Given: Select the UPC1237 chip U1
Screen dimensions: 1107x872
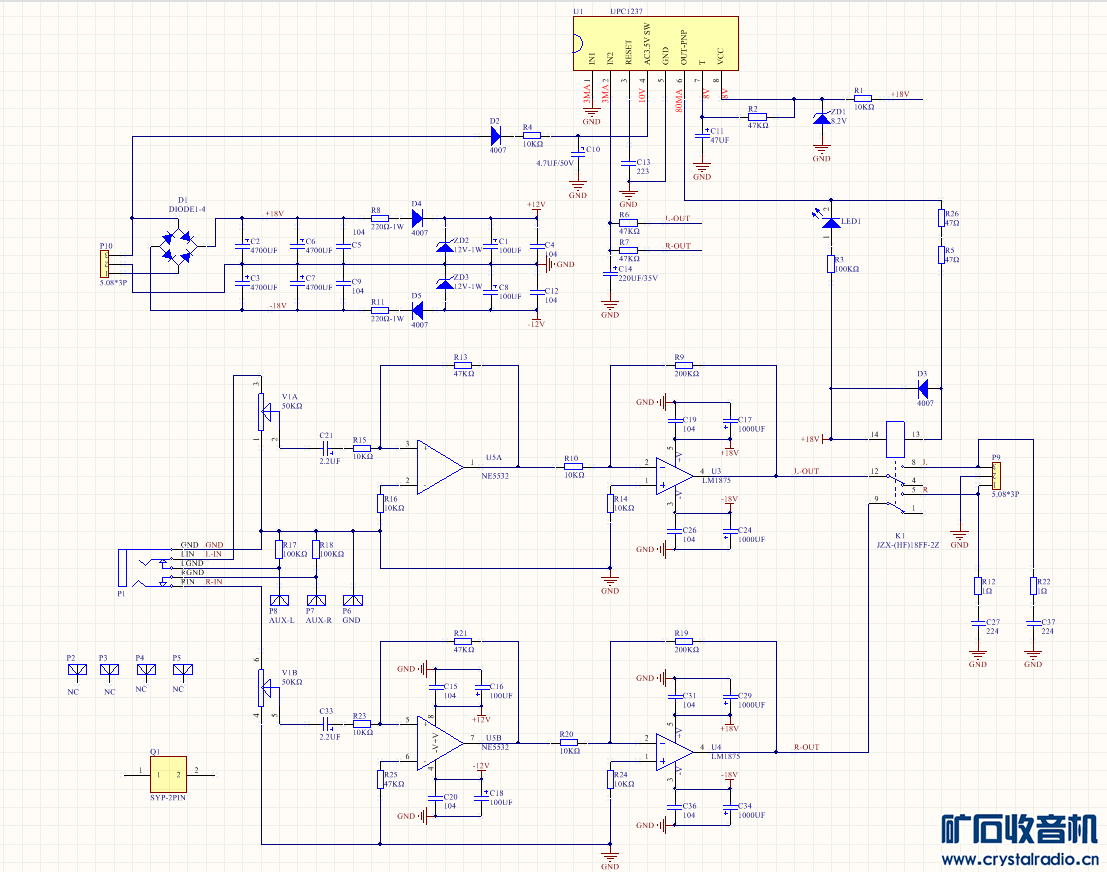Looking at the screenshot, I should point(656,43).
